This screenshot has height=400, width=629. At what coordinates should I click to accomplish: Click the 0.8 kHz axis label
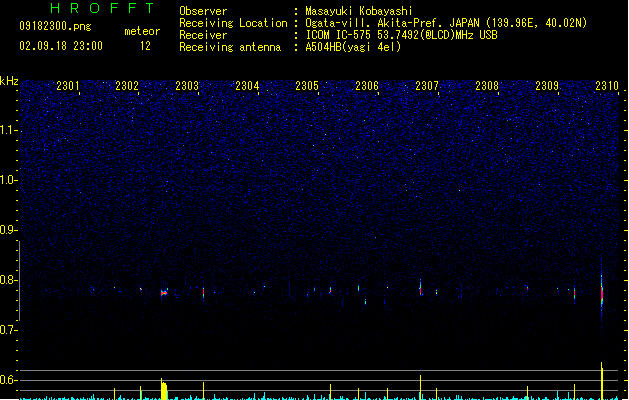9,280
